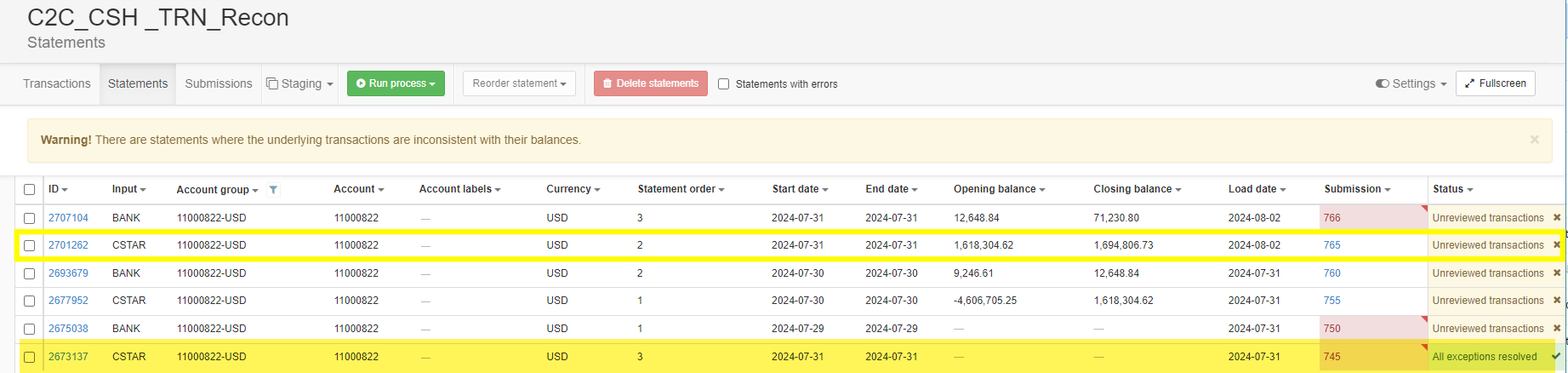Click the X status icon in row 2707104
The height and width of the screenshot is (373, 1568).
tap(1557, 217)
